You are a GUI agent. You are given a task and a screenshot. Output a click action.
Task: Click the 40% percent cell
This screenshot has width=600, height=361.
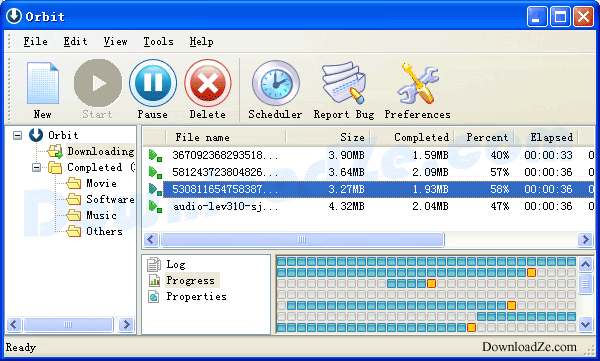pyautogui.click(x=500, y=155)
